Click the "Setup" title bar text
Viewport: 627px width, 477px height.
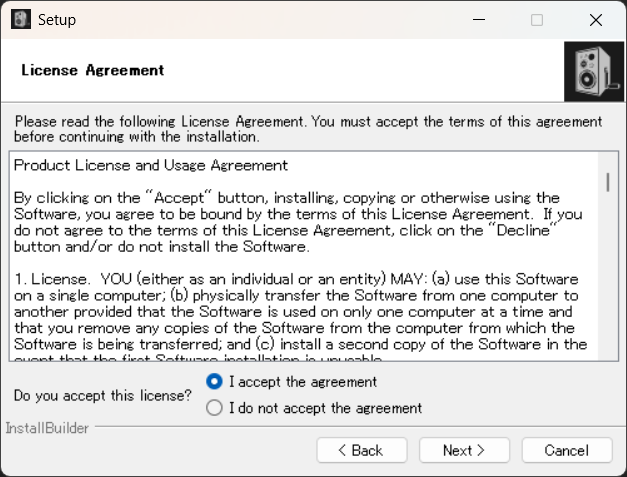[x=57, y=20]
